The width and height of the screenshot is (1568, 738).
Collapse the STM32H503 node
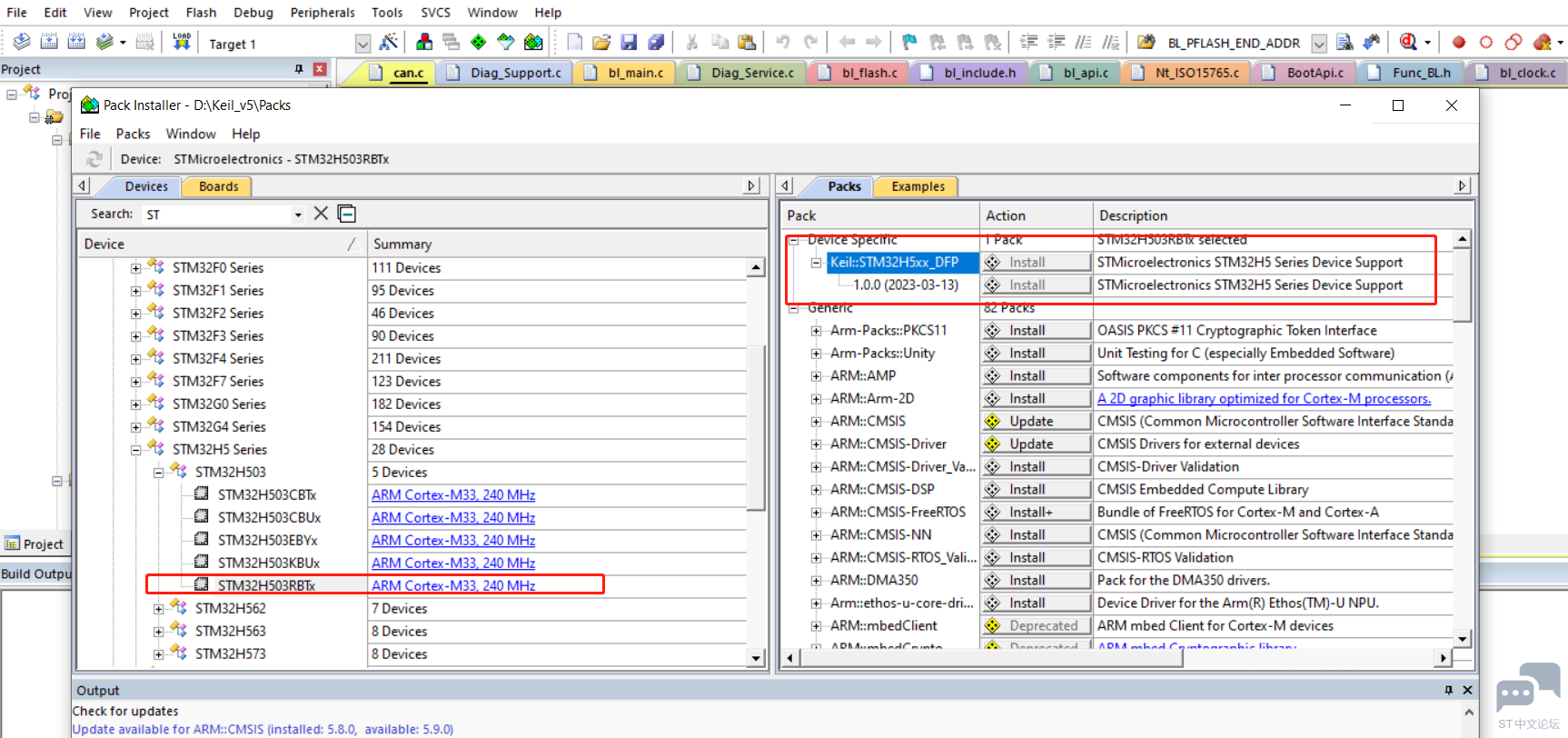(158, 473)
